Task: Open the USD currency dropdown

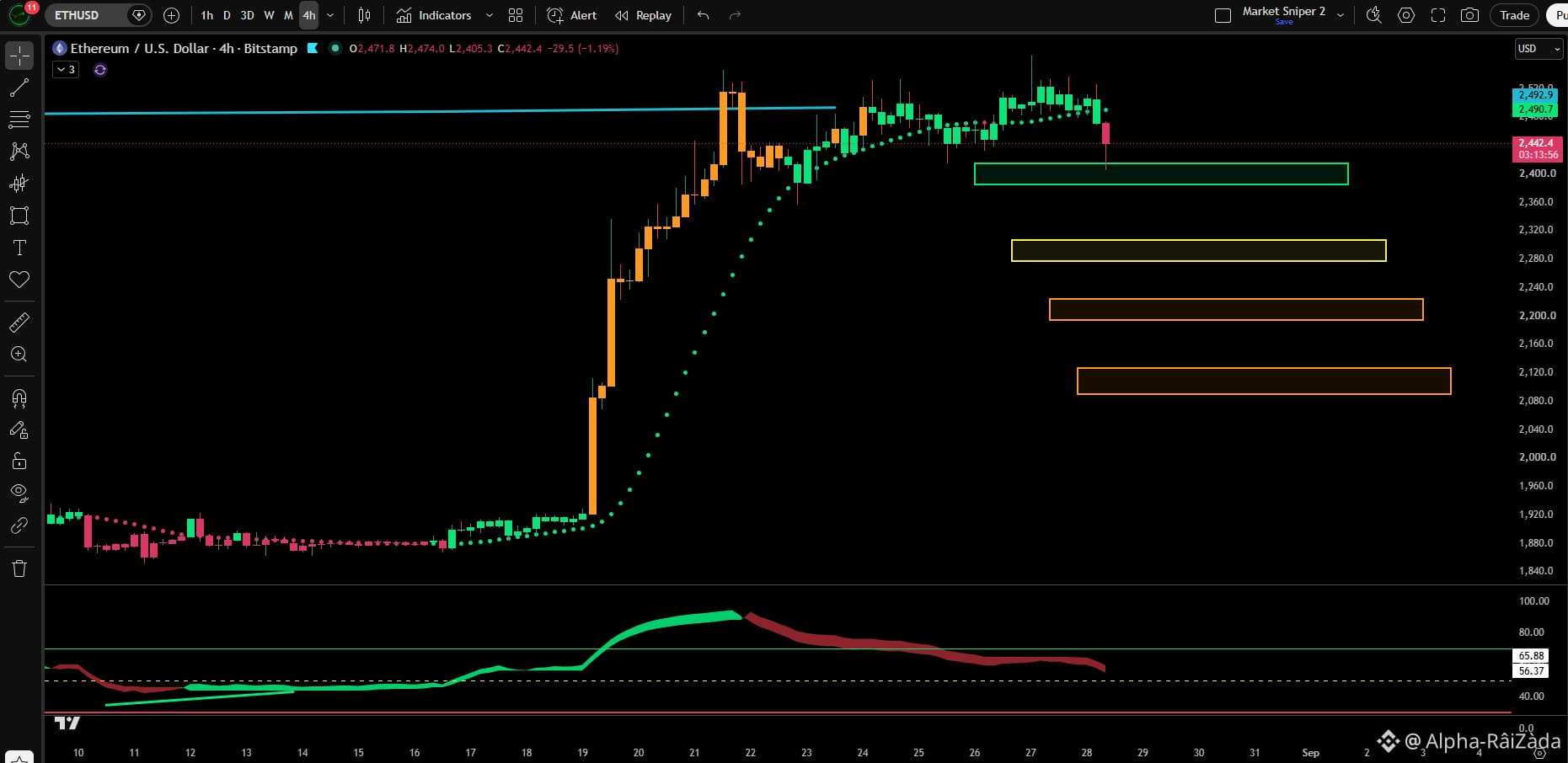Action: (1539, 49)
